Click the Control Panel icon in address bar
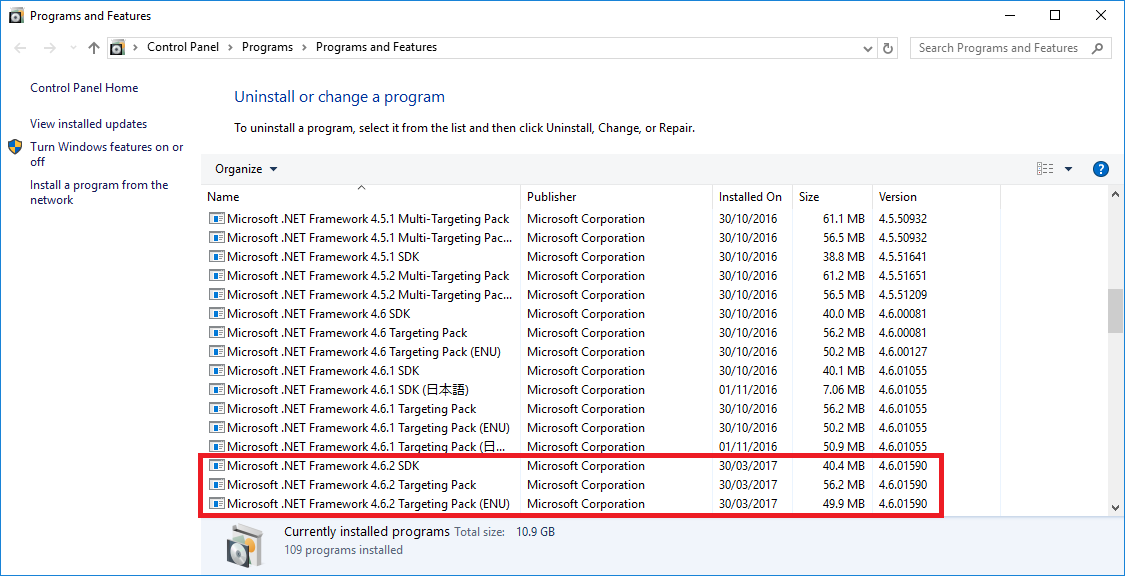This screenshot has width=1125, height=576. point(117,48)
